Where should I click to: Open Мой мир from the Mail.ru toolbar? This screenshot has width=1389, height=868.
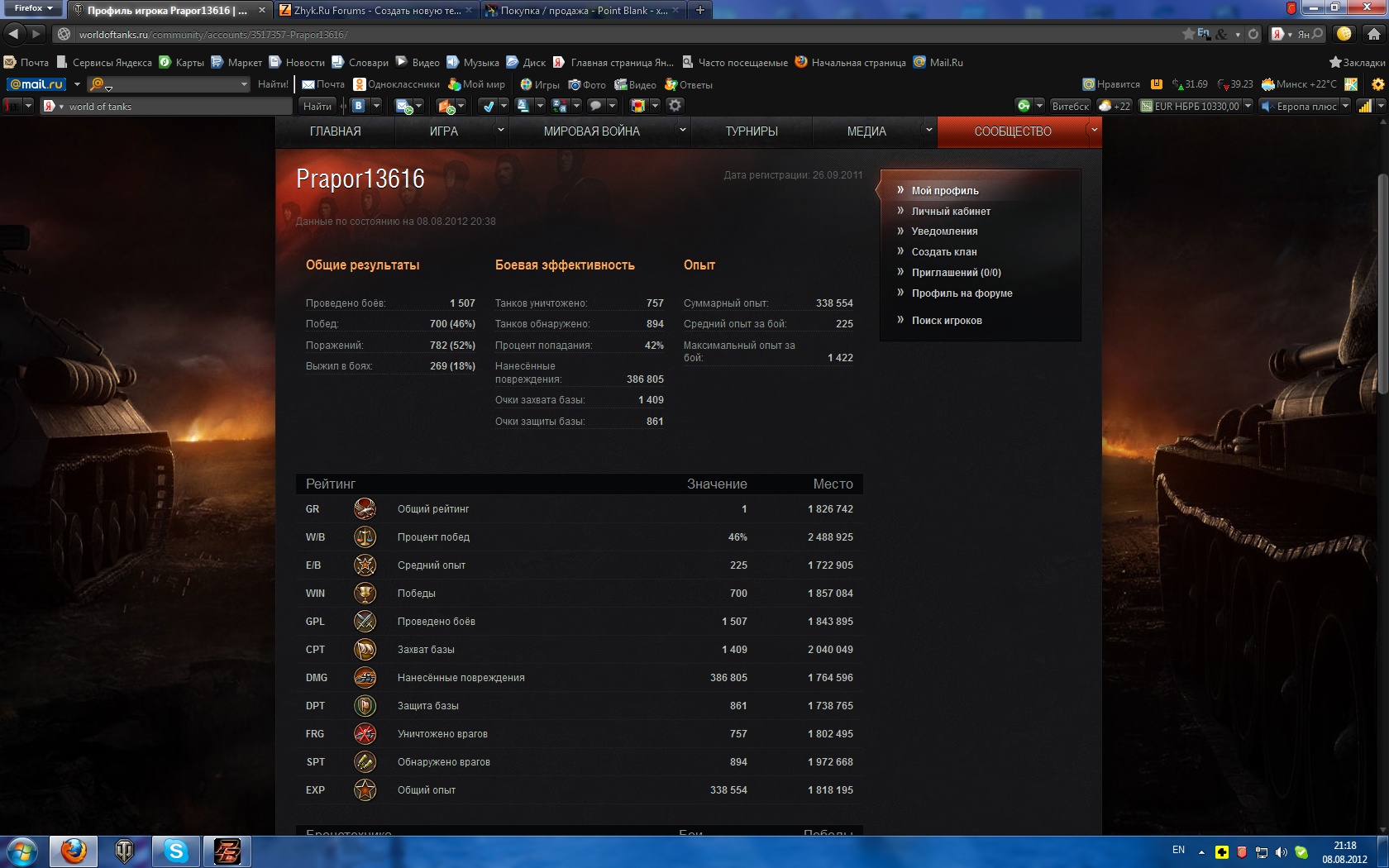point(476,84)
